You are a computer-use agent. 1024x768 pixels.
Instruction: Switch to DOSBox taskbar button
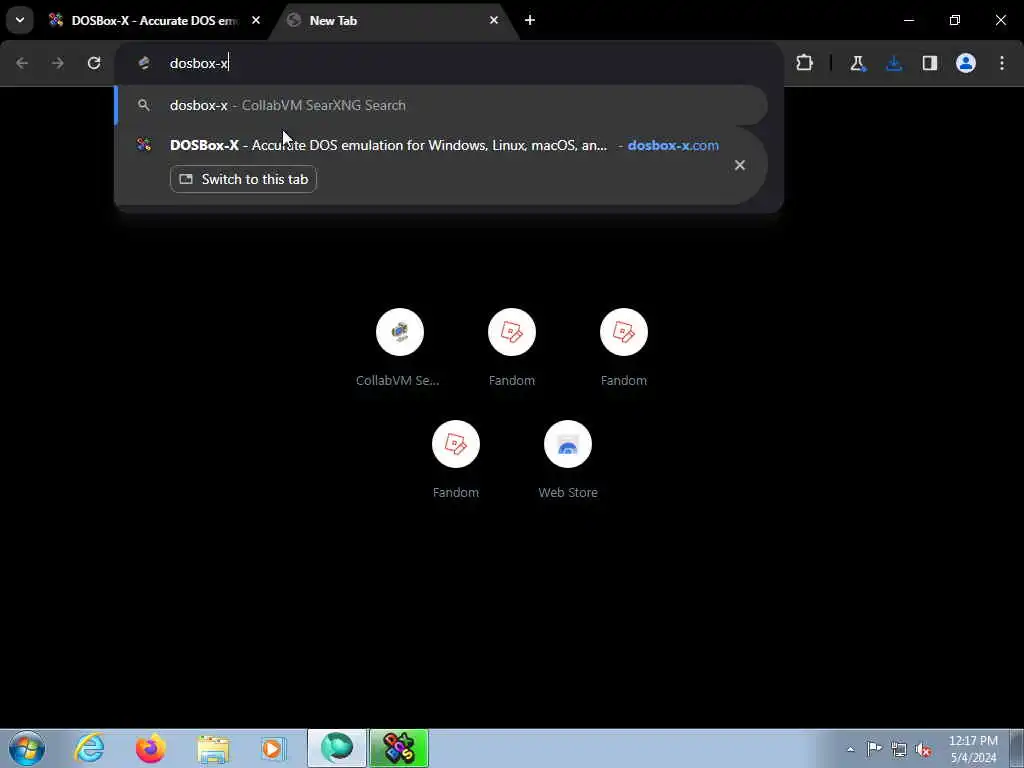pos(398,748)
